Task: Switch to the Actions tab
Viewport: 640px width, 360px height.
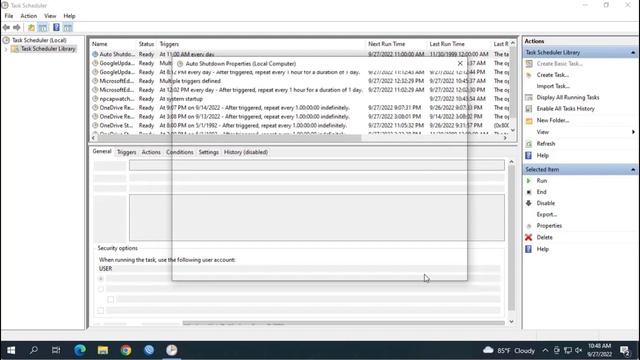Action: pos(151,152)
